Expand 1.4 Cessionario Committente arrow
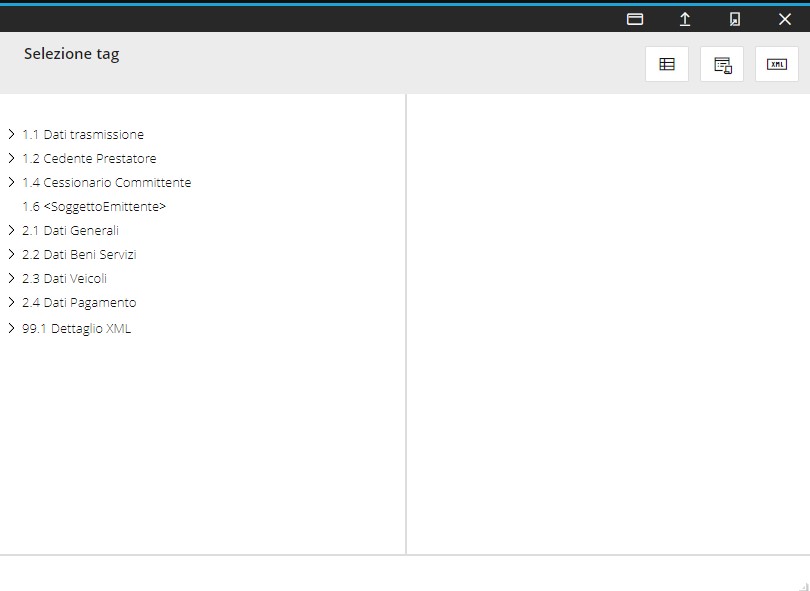 (x=11, y=182)
